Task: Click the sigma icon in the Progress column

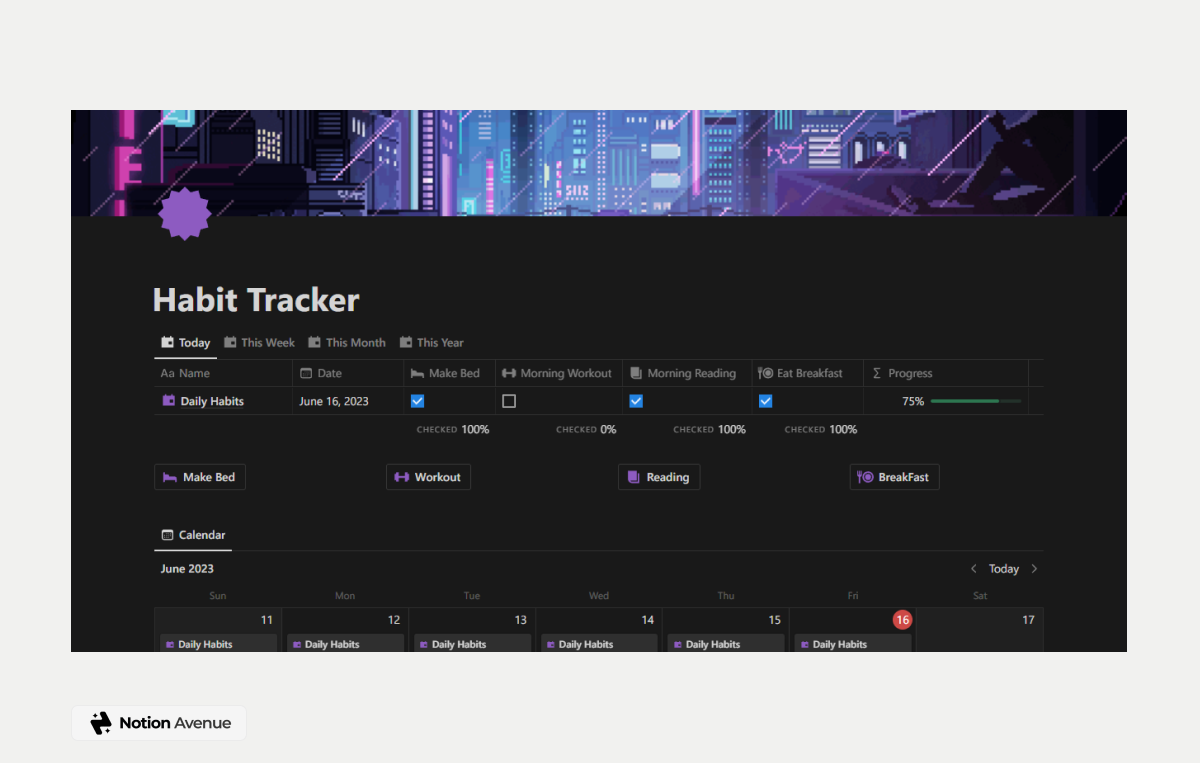Action: tap(881, 373)
